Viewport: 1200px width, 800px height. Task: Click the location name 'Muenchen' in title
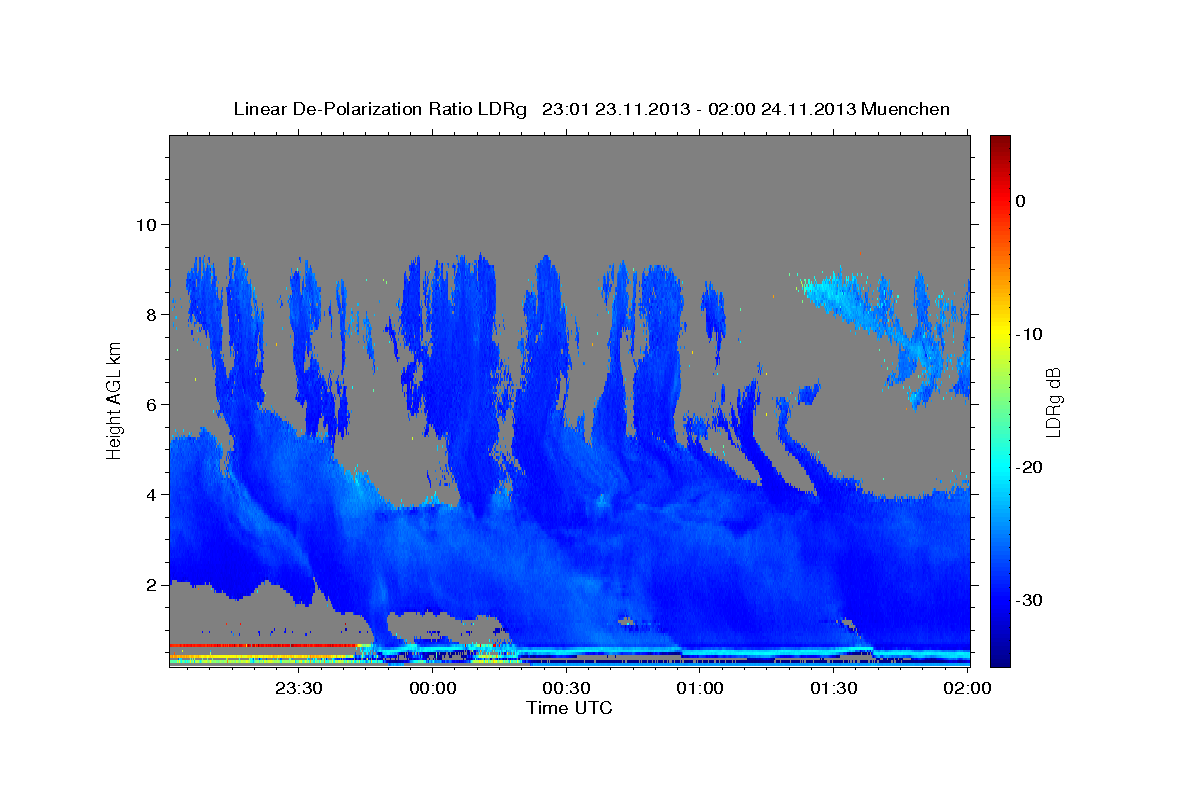tap(906, 109)
